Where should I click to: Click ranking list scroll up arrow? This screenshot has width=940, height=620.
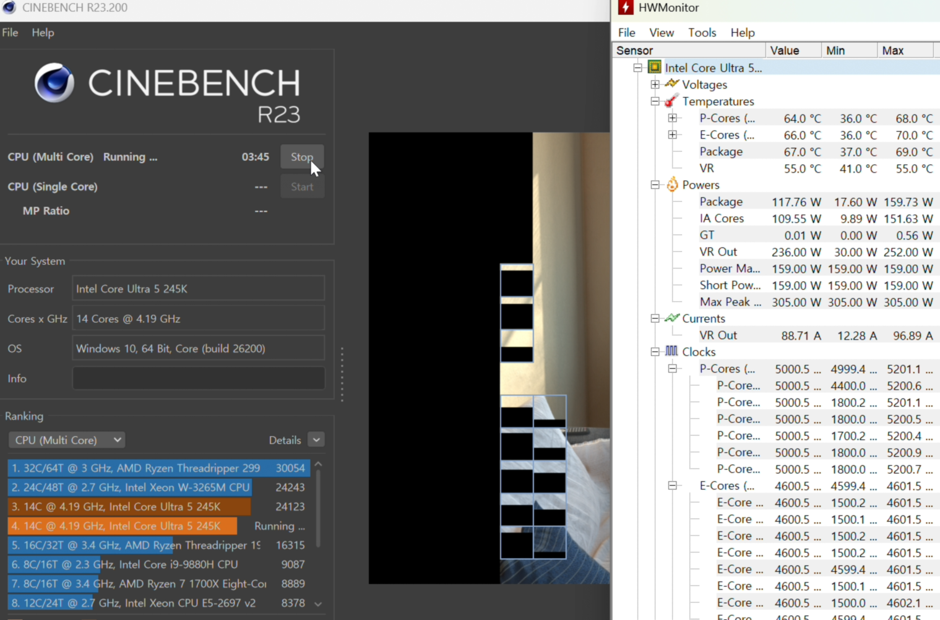[x=318, y=465]
